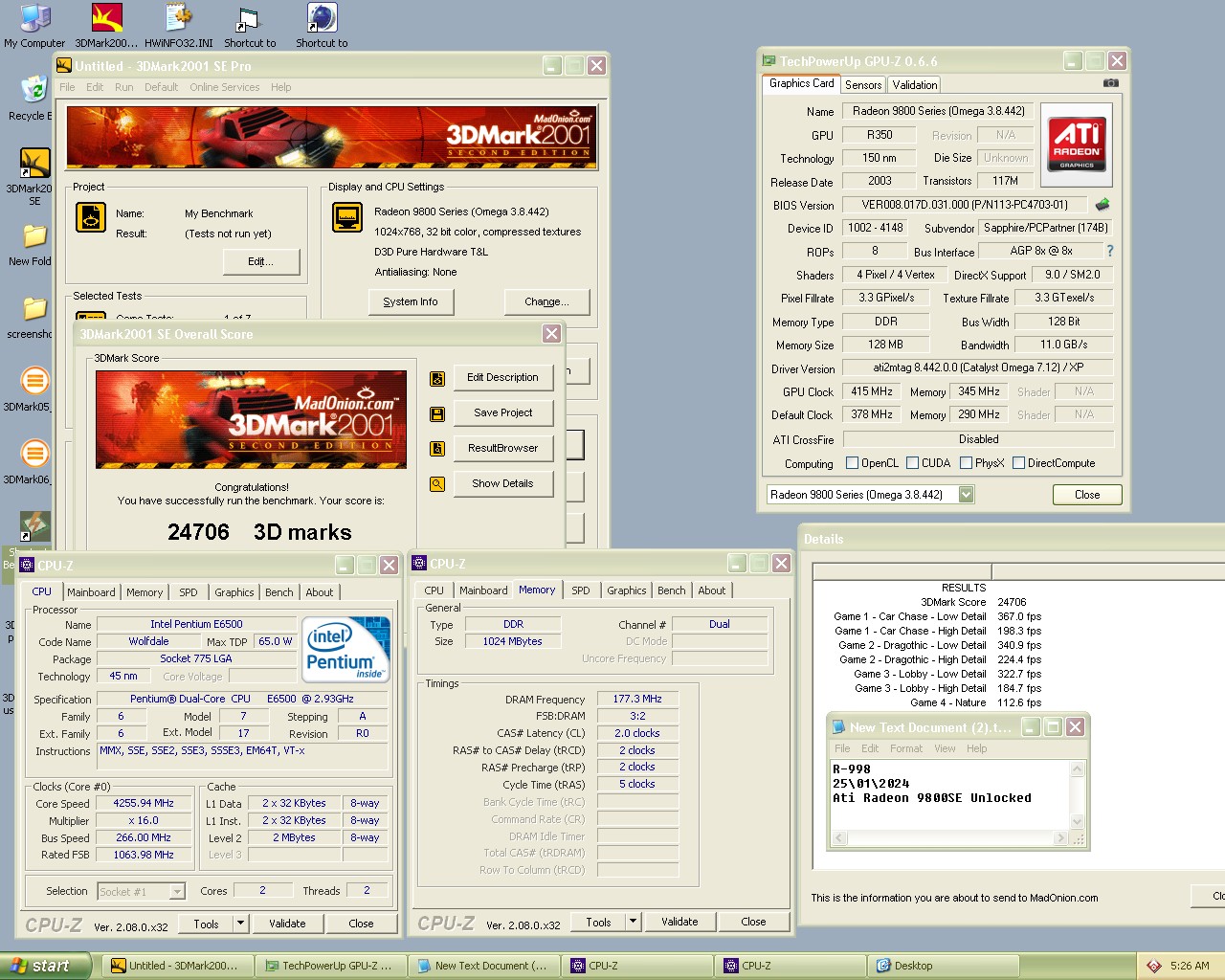Launch the 3DMark05 desktop shortcut
The image size is (1225, 980).
[33, 390]
